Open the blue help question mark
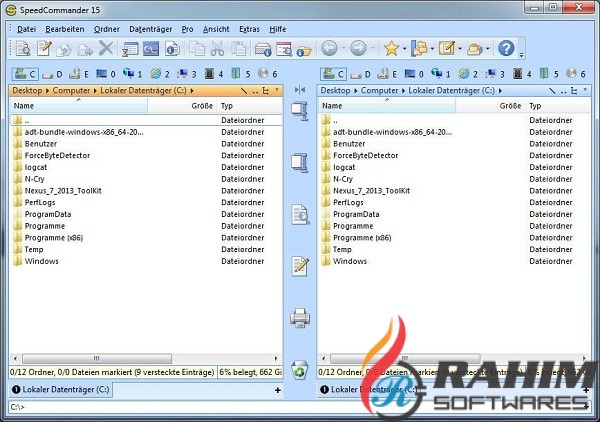This screenshot has width=600, height=422. pos(506,49)
